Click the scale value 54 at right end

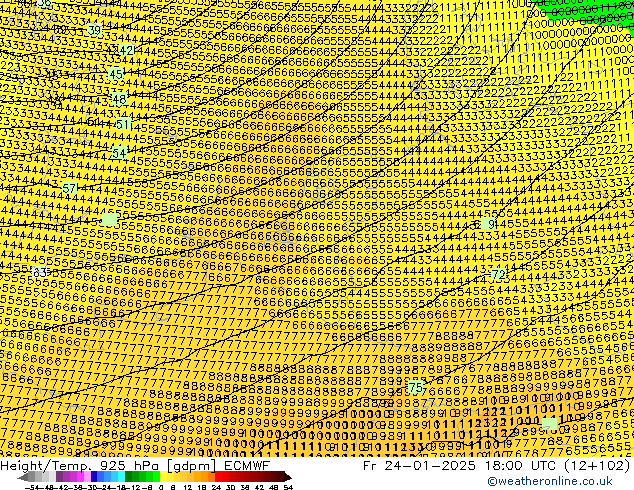pyautogui.click(x=288, y=488)
